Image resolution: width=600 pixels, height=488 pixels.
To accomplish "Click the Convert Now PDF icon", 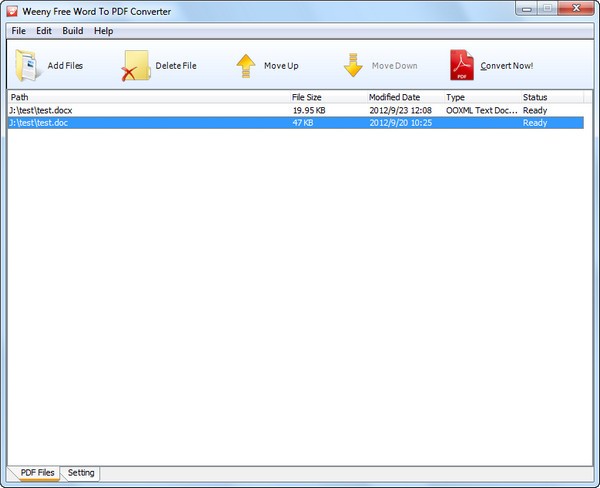I will click(x=461, y=66).
